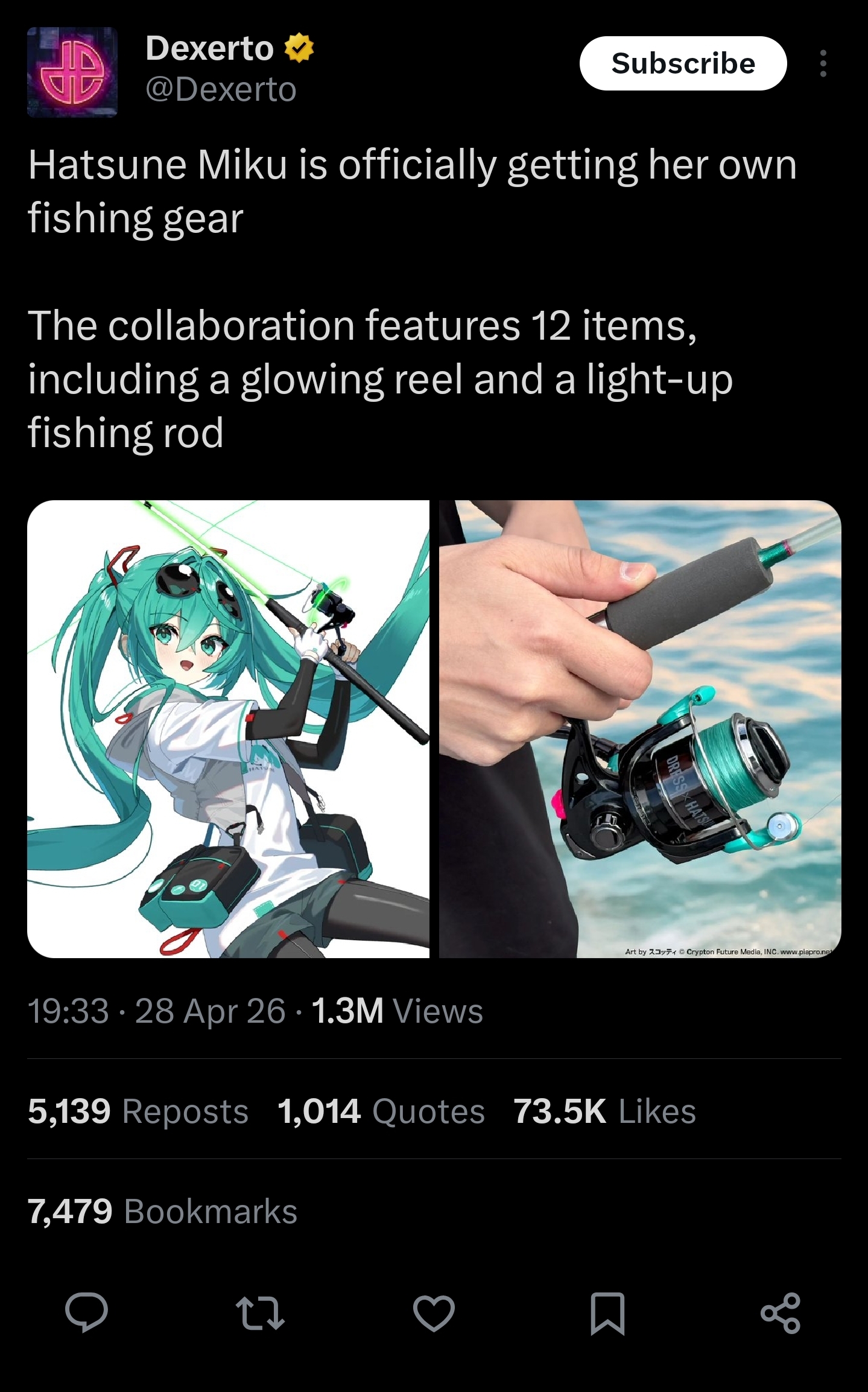868x1392 pixels.
Task: Repost using the retweet arrows icon
Action: (260, 1313)
